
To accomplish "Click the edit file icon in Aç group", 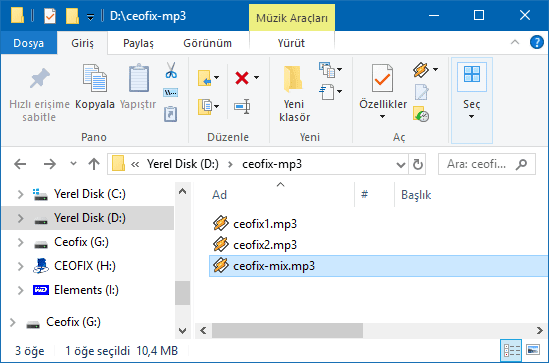I will point(421,92).
